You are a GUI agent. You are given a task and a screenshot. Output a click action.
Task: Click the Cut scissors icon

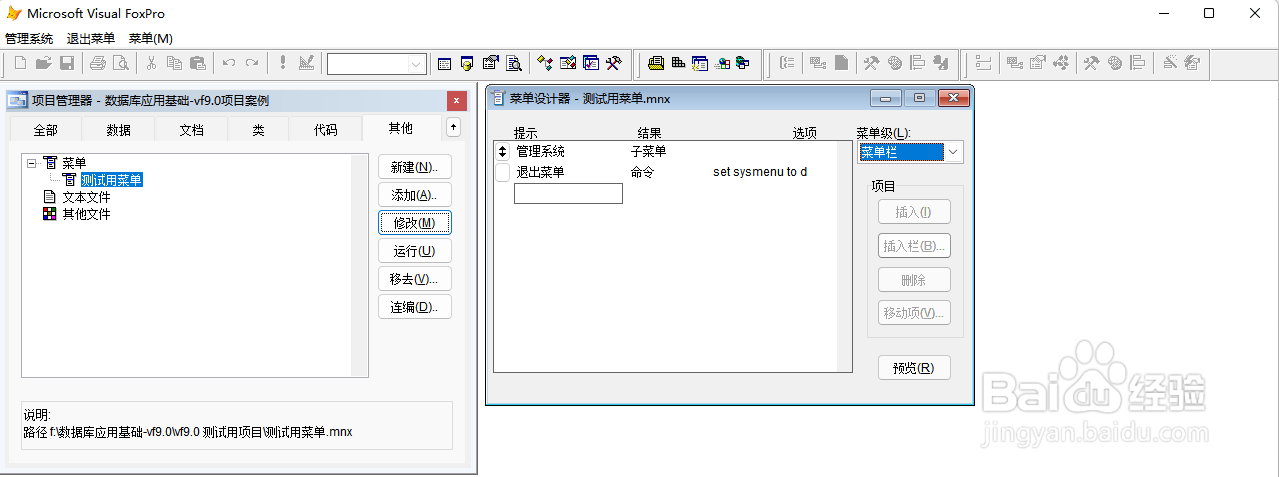[151, 63]
